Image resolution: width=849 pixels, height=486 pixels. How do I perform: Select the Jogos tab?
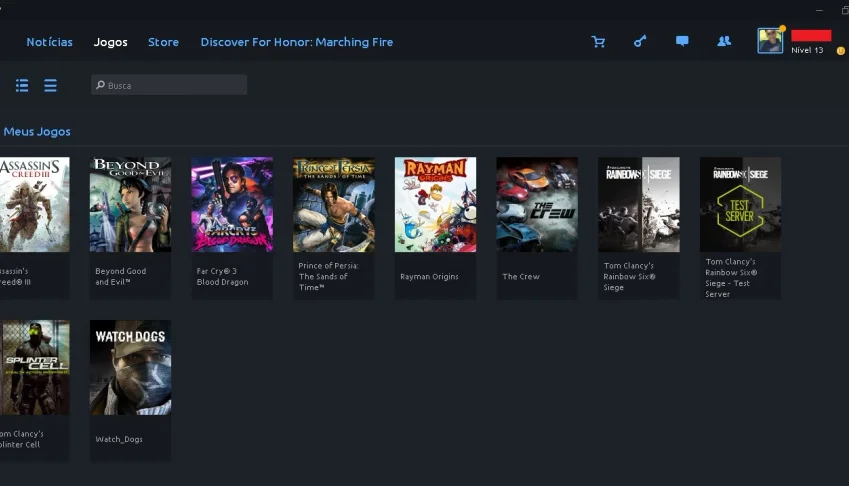(x=110, y=42)
